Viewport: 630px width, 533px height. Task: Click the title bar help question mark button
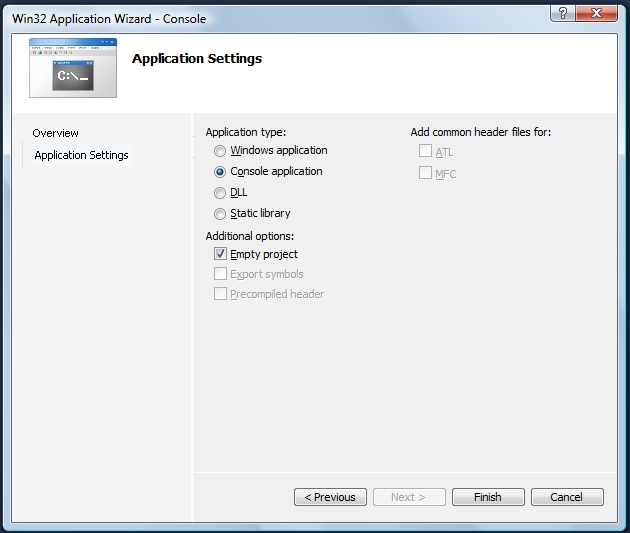(564, 12)
